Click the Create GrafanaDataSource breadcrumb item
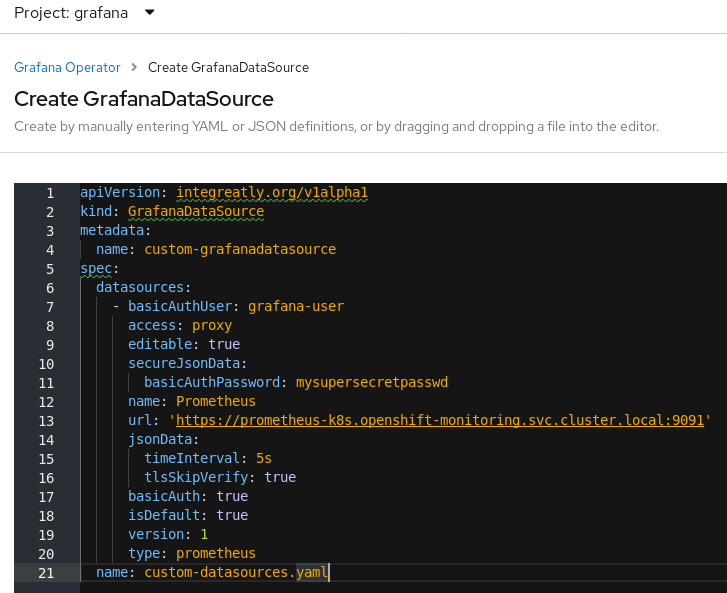The width and height of the screenshot is (727, 593). tap(228, 67)
